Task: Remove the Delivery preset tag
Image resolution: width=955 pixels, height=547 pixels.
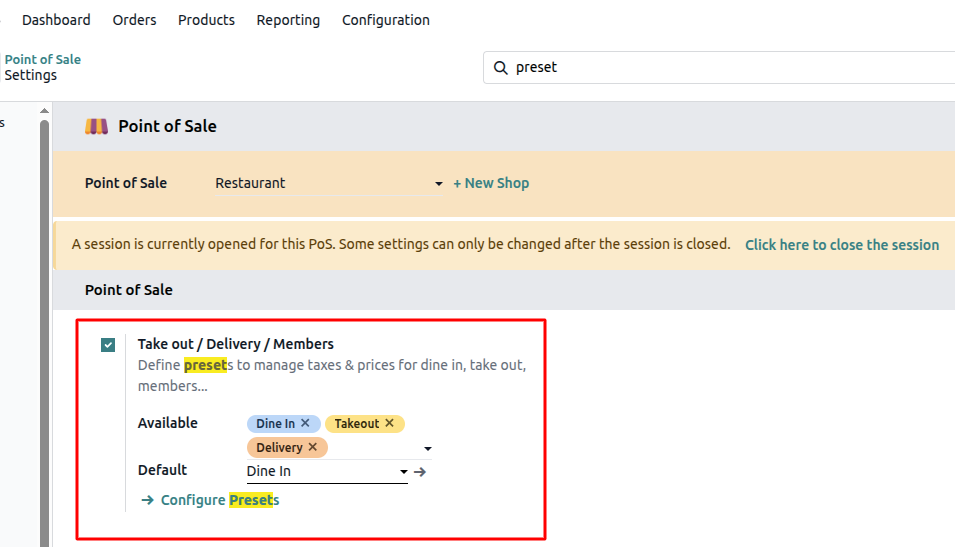Action: pyautogui.click(x=312, y=447)
